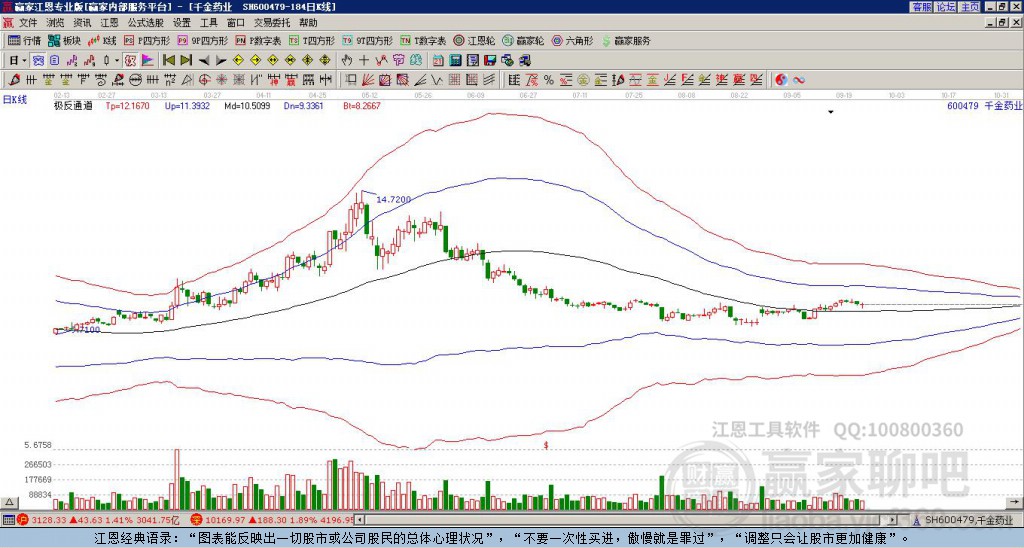1024x548 pixels.
Task: Open the 日 period dropdown
Action: click(x=18, y=60)
